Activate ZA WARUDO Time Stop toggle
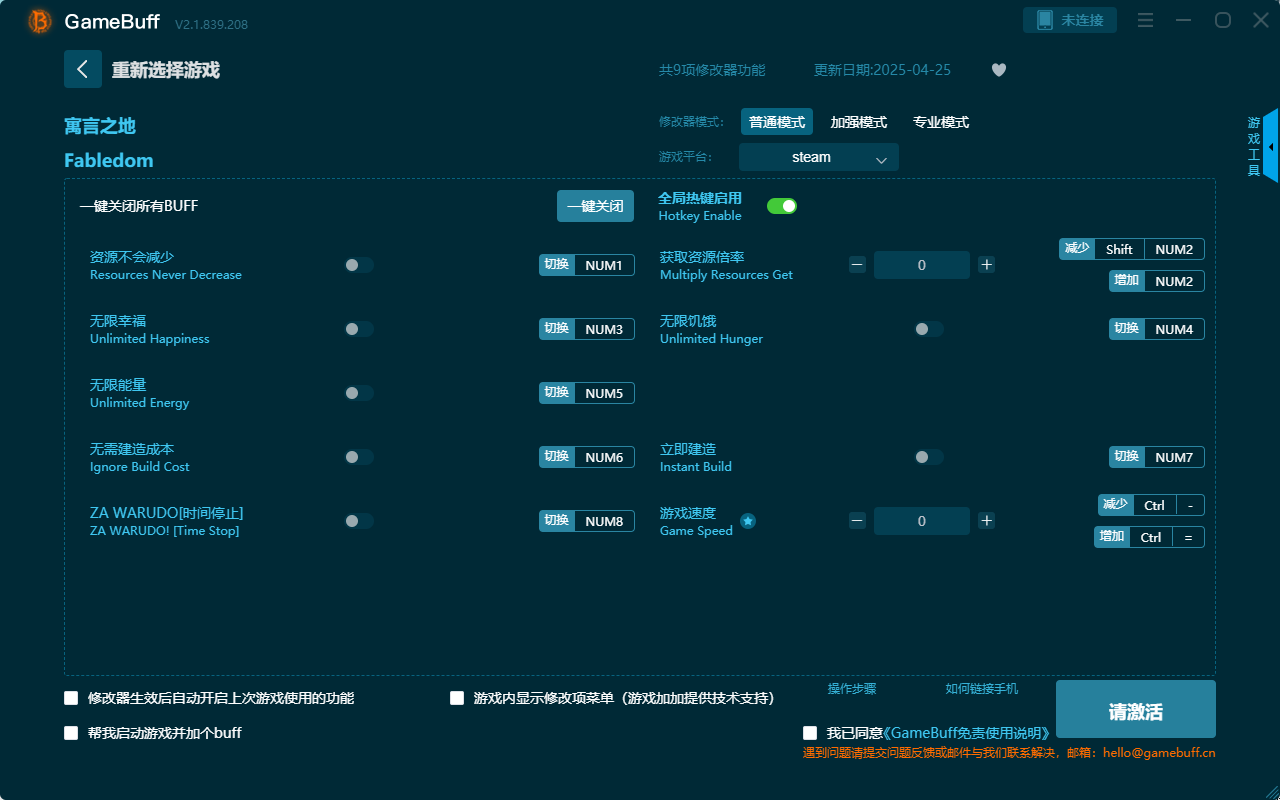The image size is (1280, 800). pyautogui.click(x=359, y=521)
